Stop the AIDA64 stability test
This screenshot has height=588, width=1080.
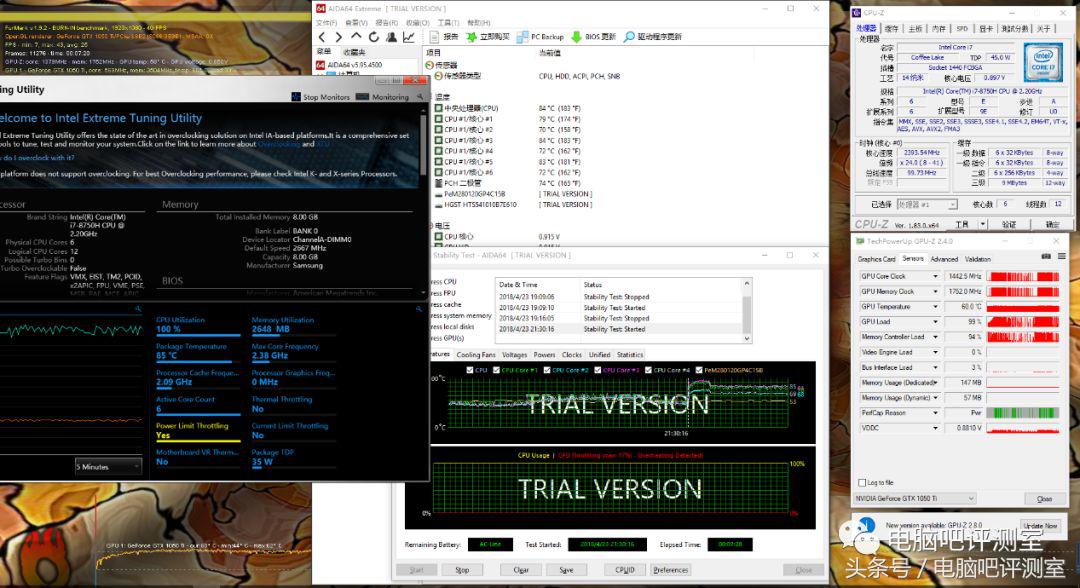(462, 570)
